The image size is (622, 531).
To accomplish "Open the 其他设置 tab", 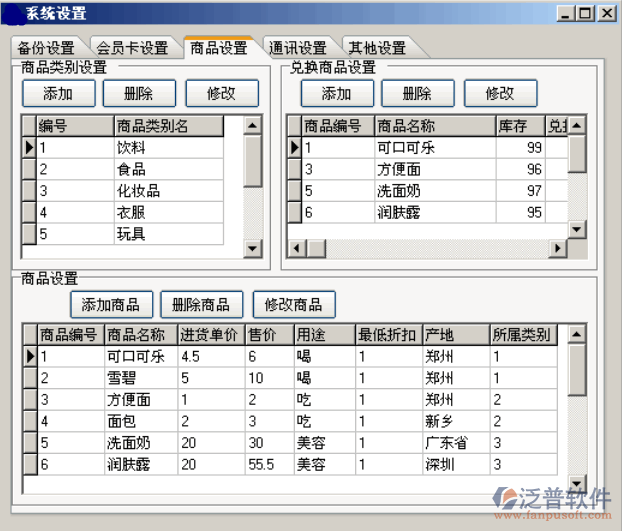I will (x=377, y=48).
